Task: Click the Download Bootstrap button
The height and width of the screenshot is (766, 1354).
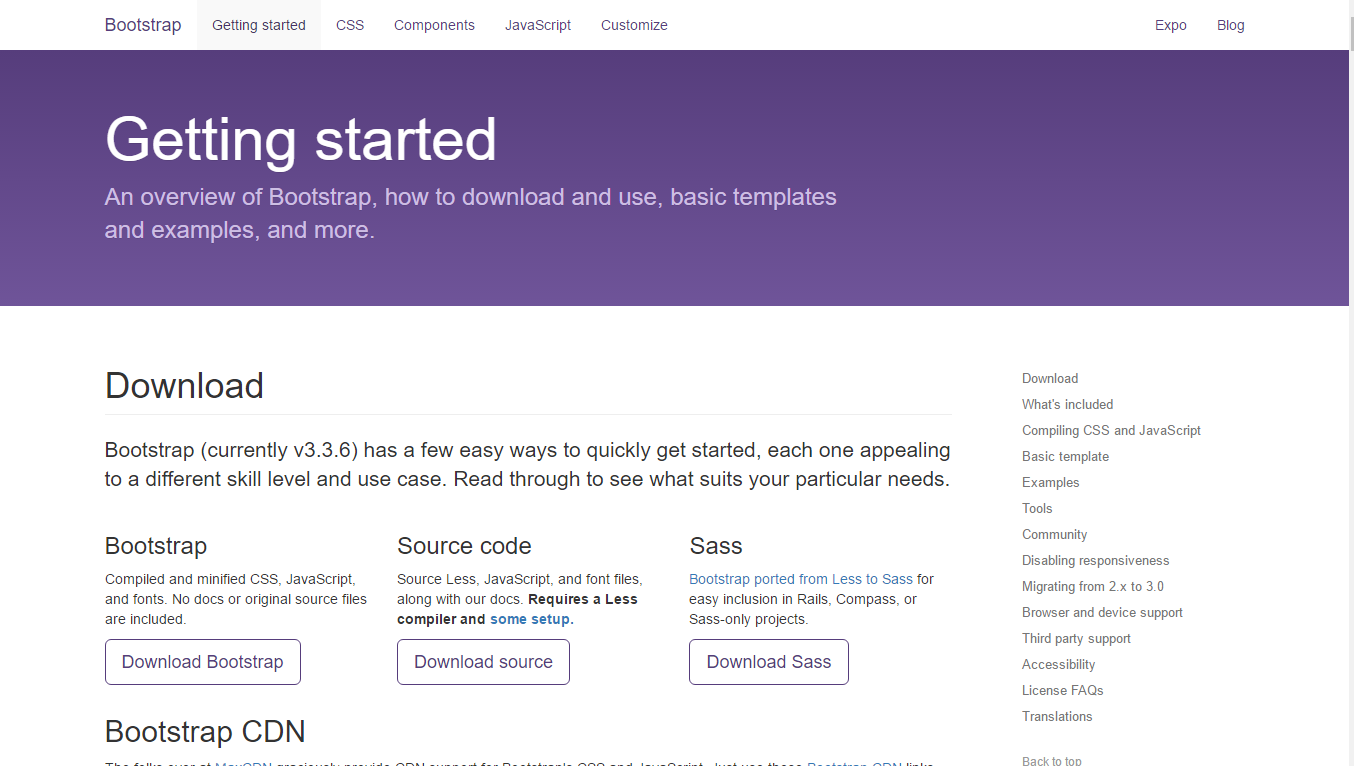Action: click(x=202, y=661)
